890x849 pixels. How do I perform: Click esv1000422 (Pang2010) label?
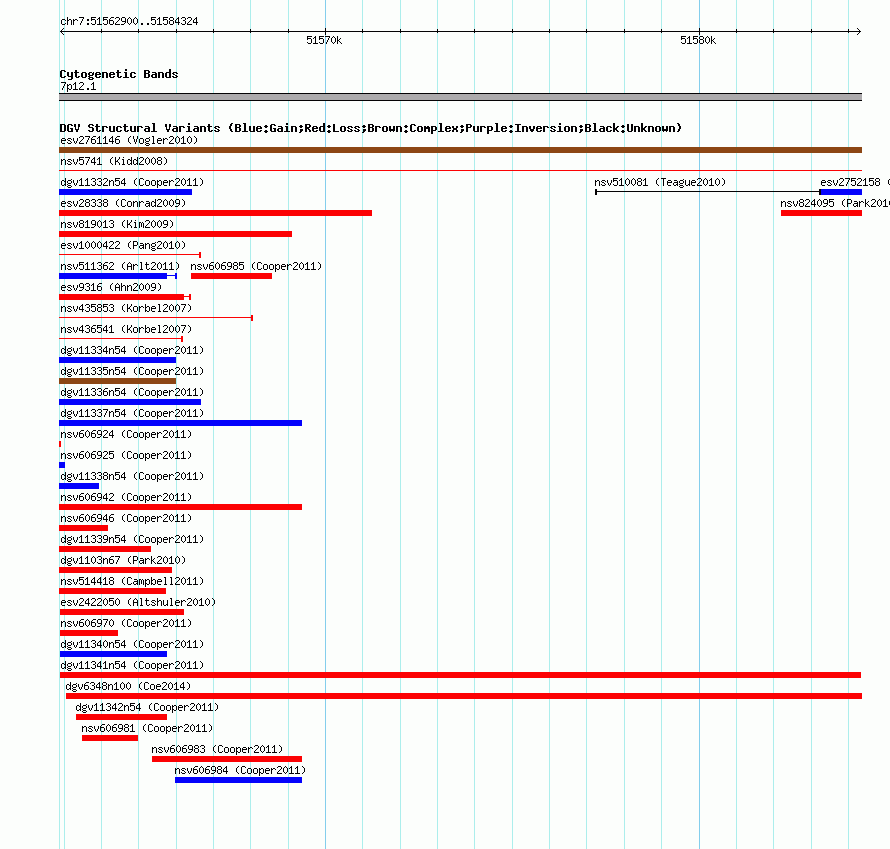(x=123, y=245)
